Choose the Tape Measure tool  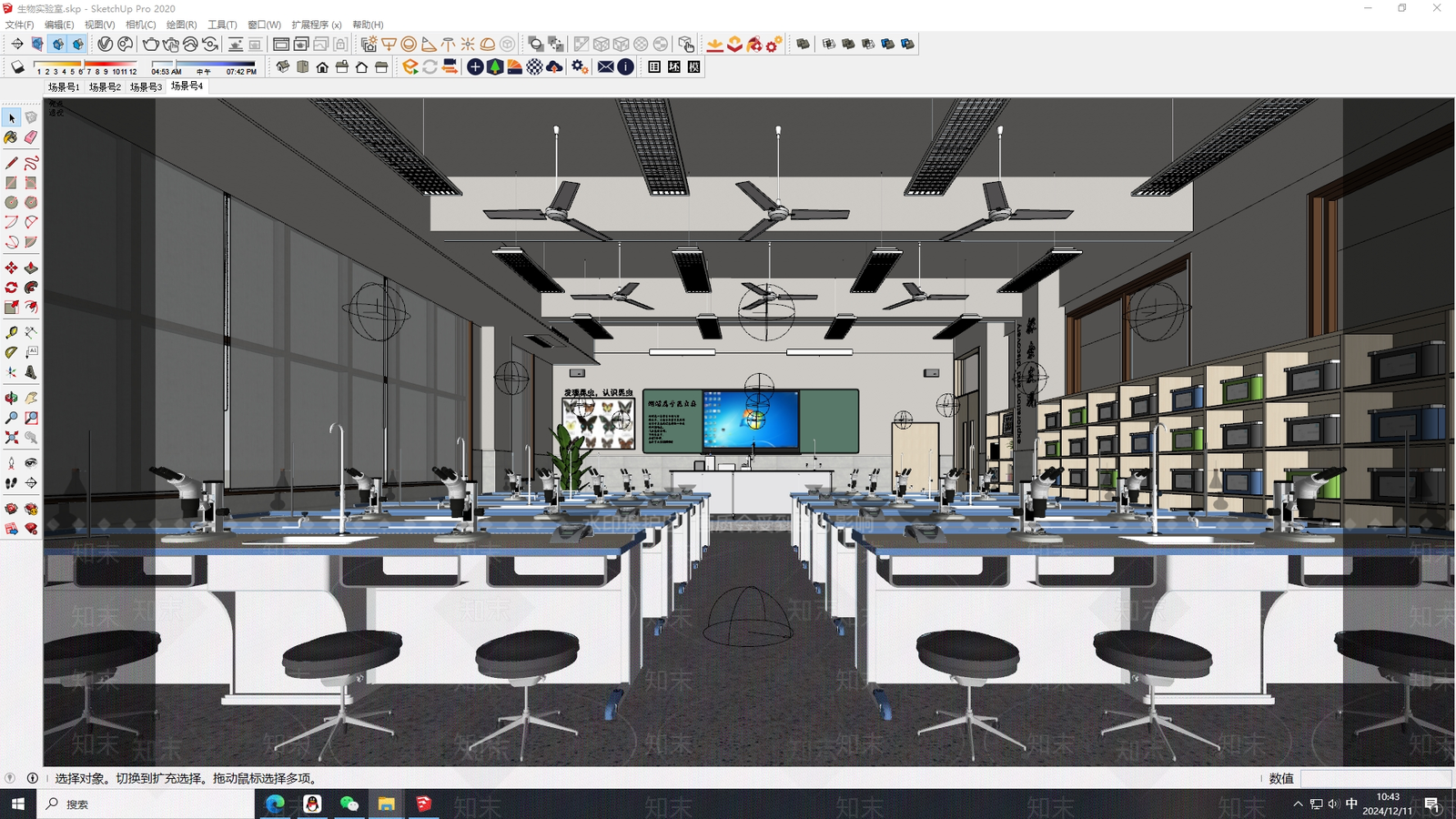12,333
